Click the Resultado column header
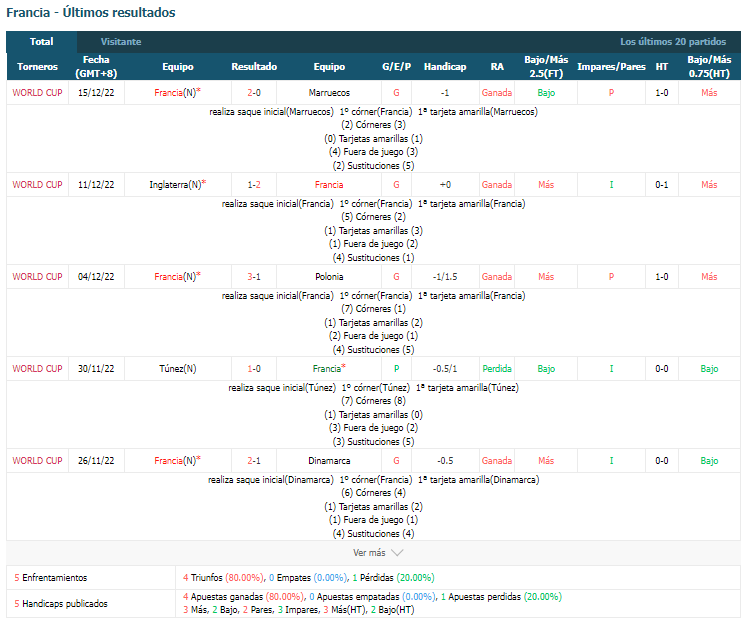The height and width of the screenshot is (621, 746). click(254, 67)
